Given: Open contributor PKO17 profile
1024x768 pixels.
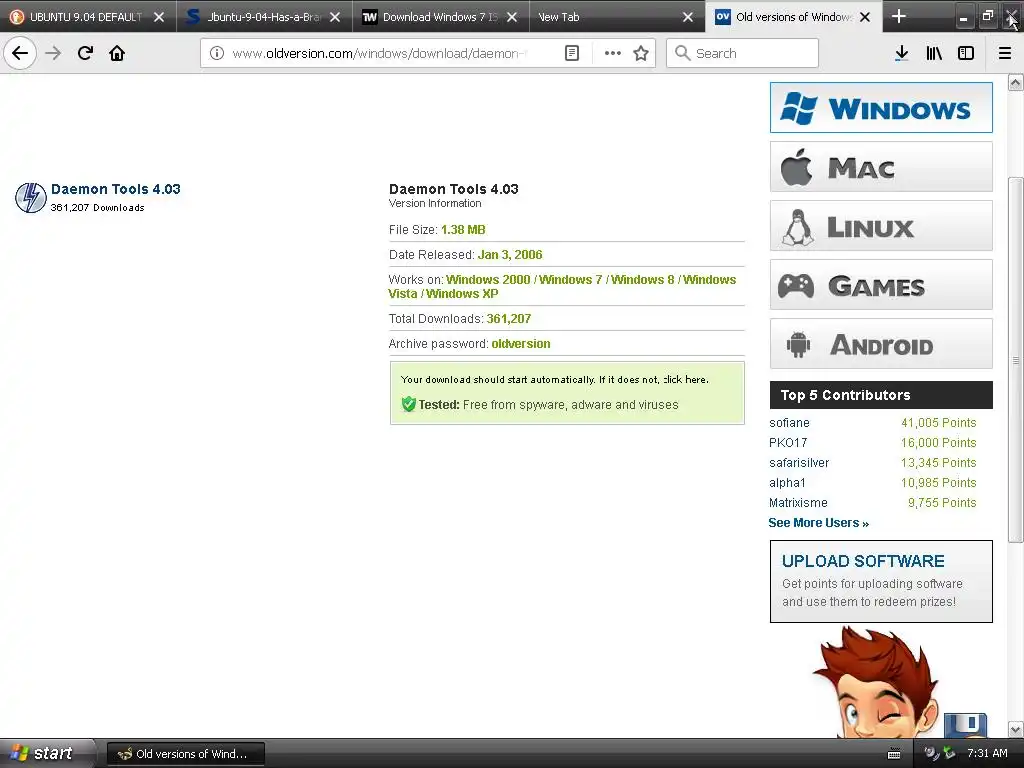Looking at the screenshot, I should point(788,443).
